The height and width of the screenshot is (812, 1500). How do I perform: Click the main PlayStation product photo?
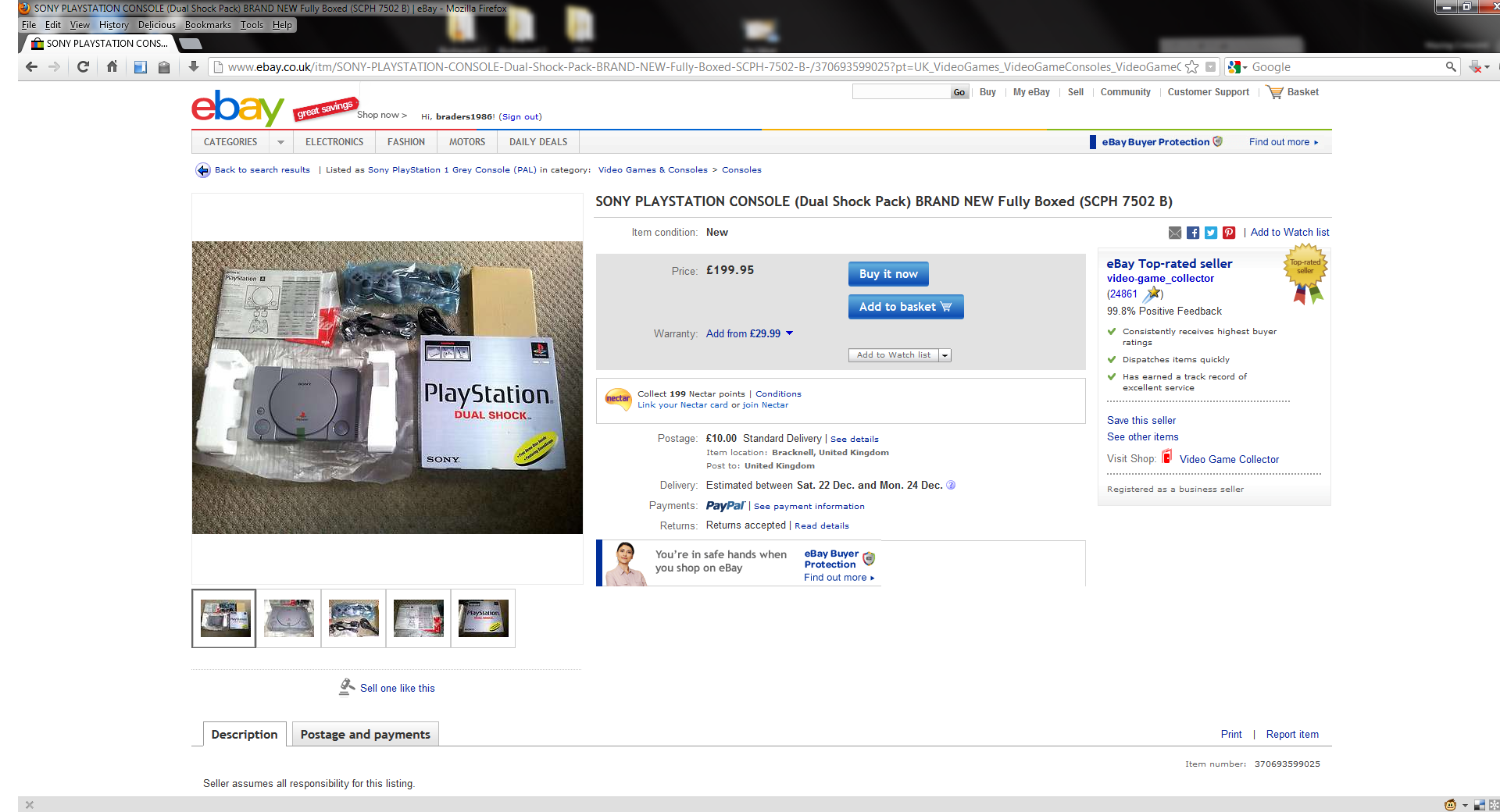click(x=387, y=387)
